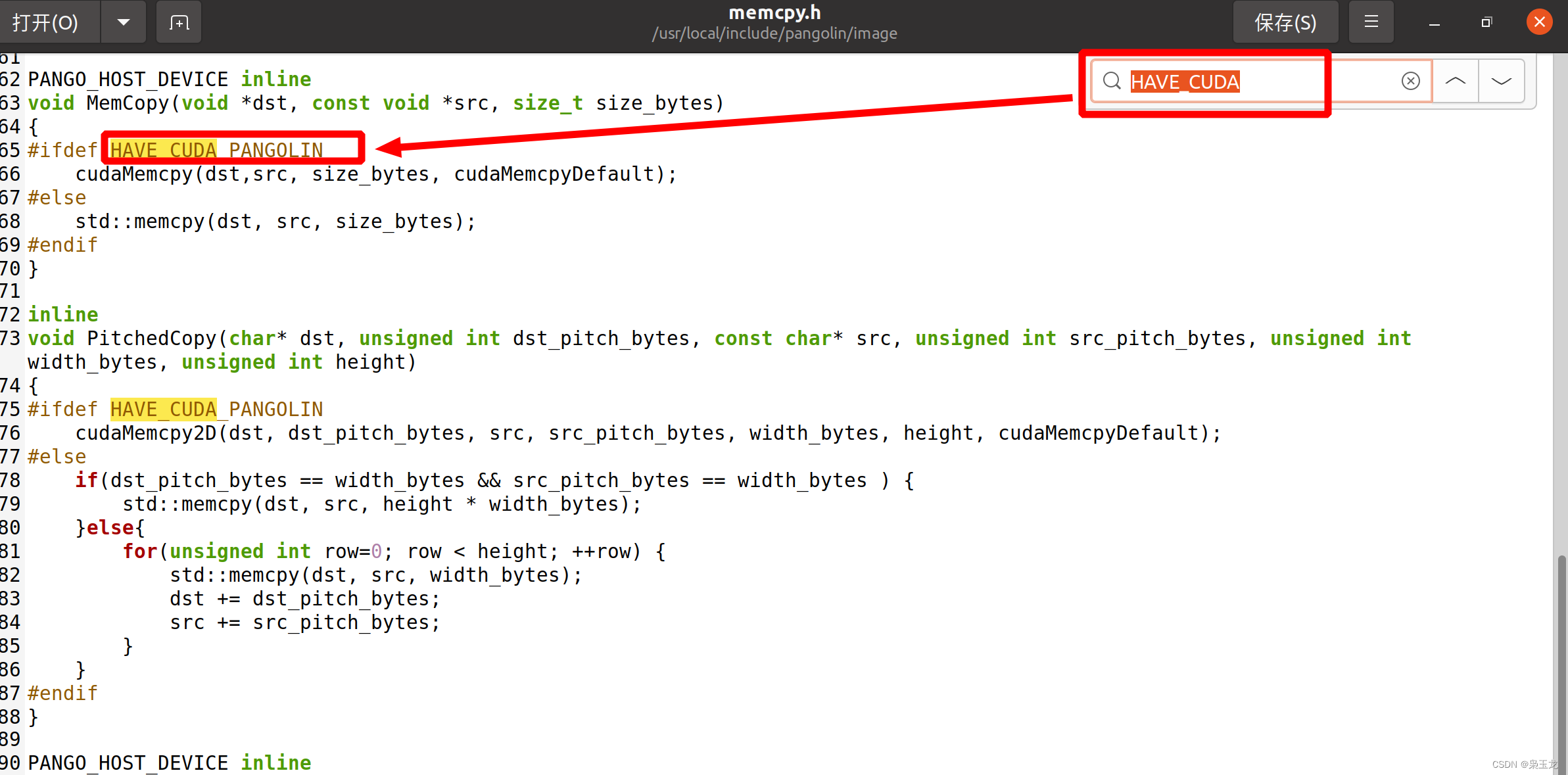Clear the HAVE_CUDA search query
Image resolution: width=1568 pixels, height=775 pixels.
[x=1411, y=81]
